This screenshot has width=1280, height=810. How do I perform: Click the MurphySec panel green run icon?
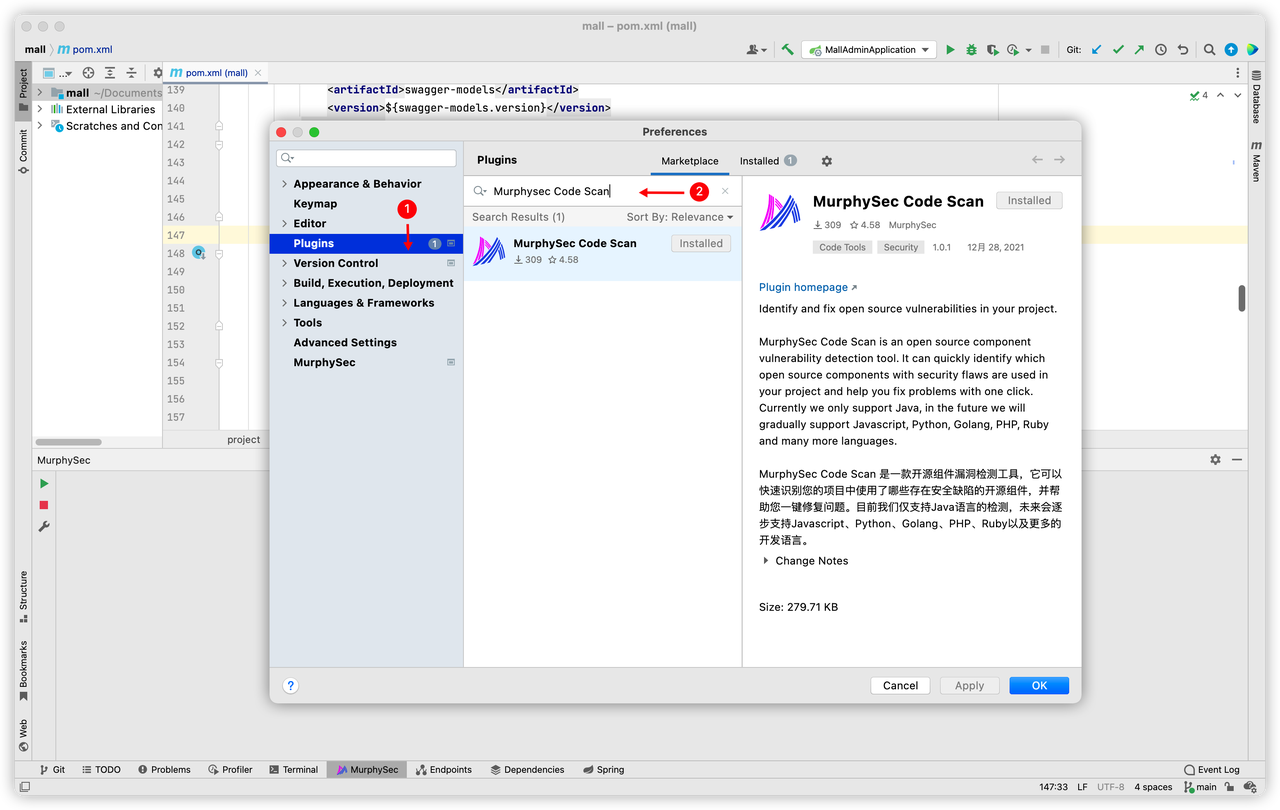click(x=44, y=484)
